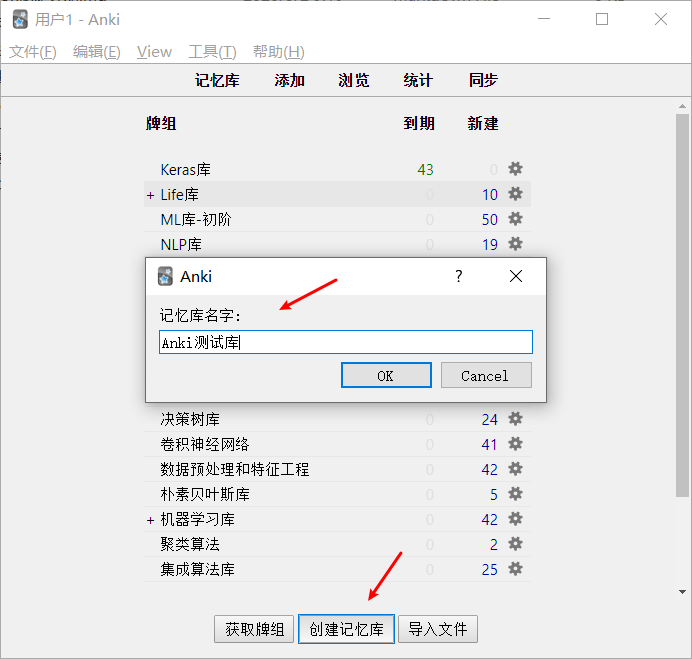692x659 pixels.
Task: Expand the 机器学习库 deck subdecks
Action: click(150, 520)
